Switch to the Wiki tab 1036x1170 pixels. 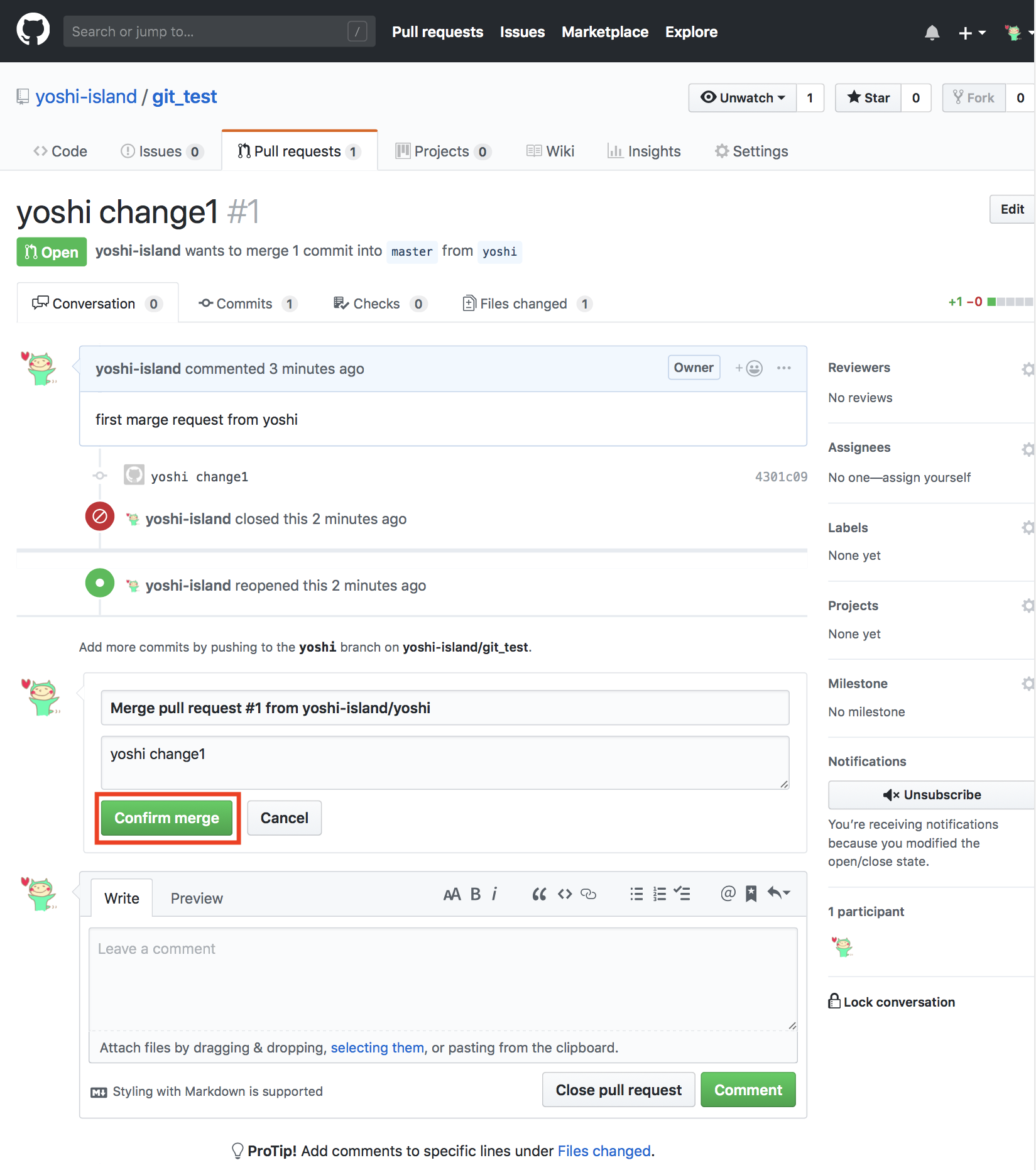[x=550, y=151]
